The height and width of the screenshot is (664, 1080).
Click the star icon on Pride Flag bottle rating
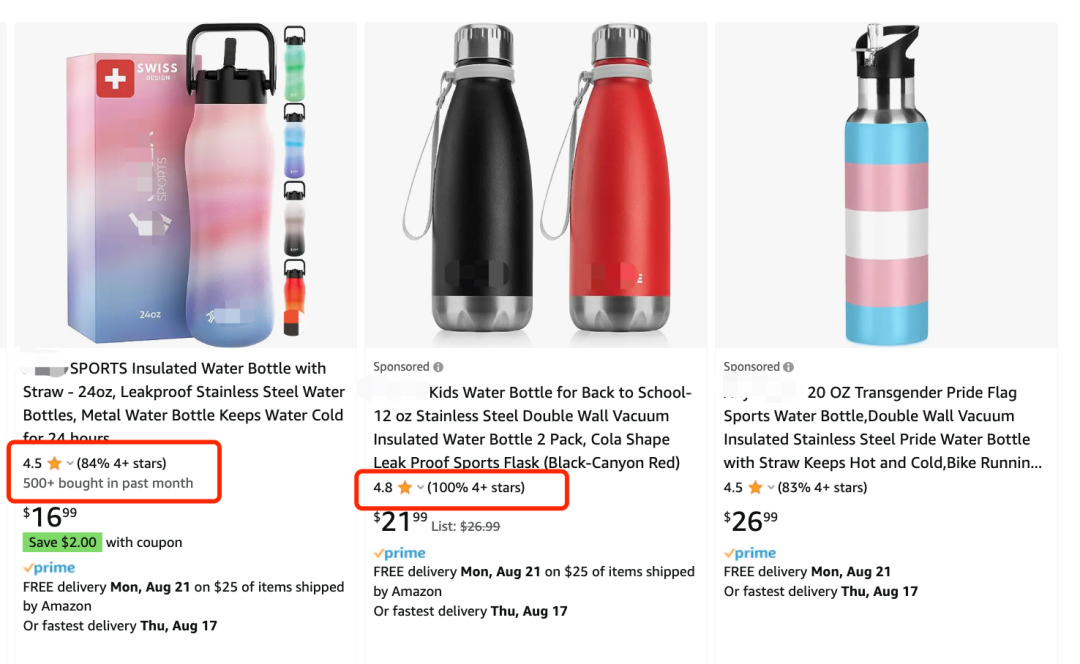pyautogui.click(x=756, y=488)
